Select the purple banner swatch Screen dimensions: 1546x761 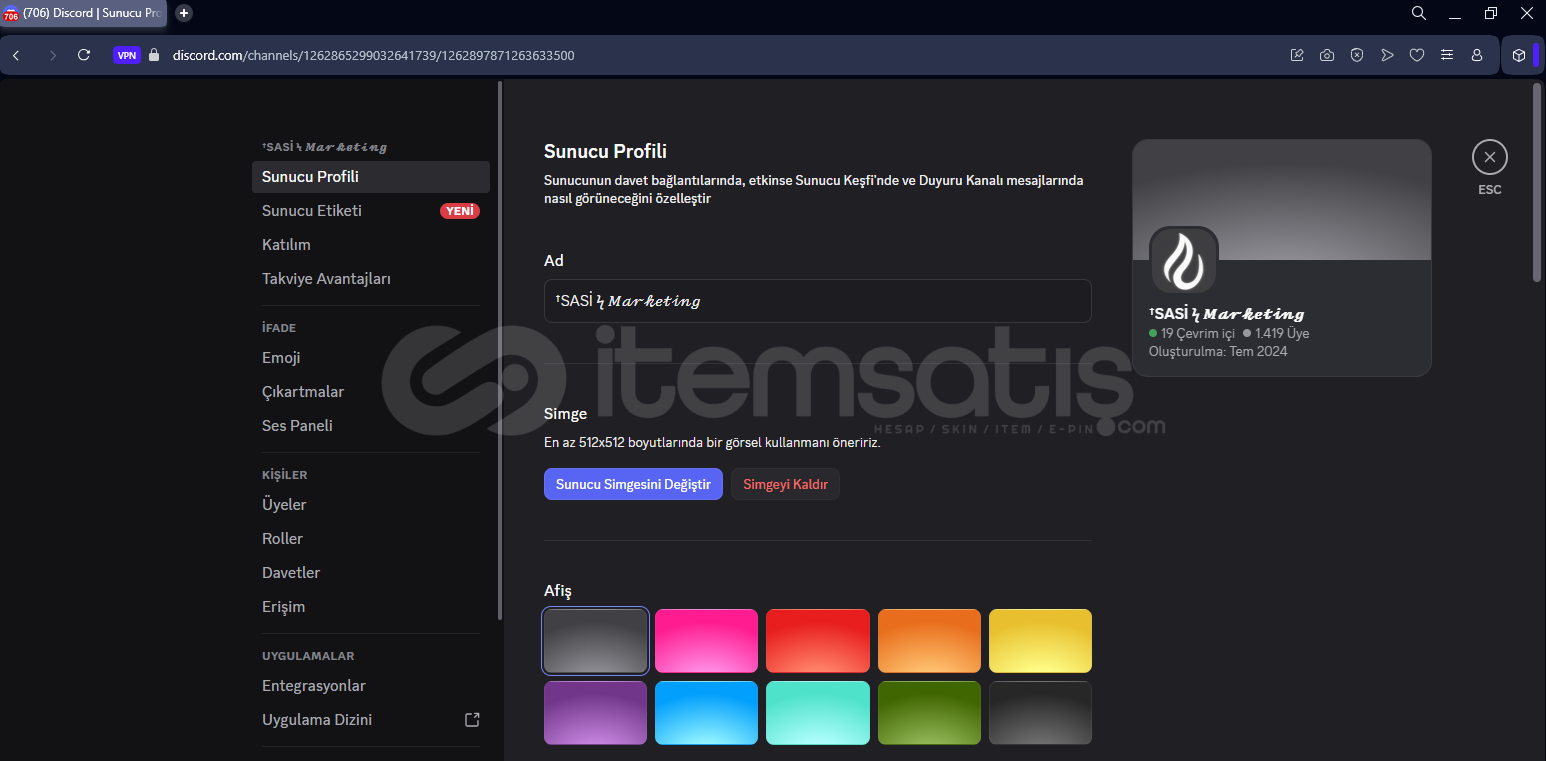coord(596,713)
